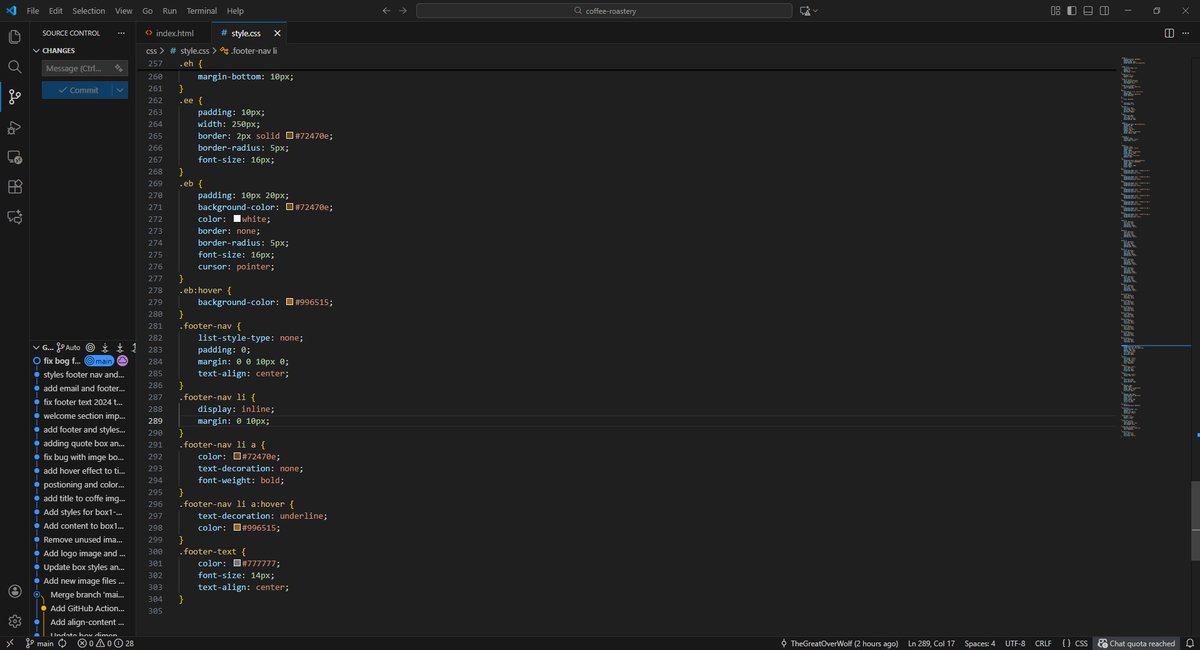Click the Explorer icon in the activity bar
Screen dimensions: 1200x650
[15, 36]
